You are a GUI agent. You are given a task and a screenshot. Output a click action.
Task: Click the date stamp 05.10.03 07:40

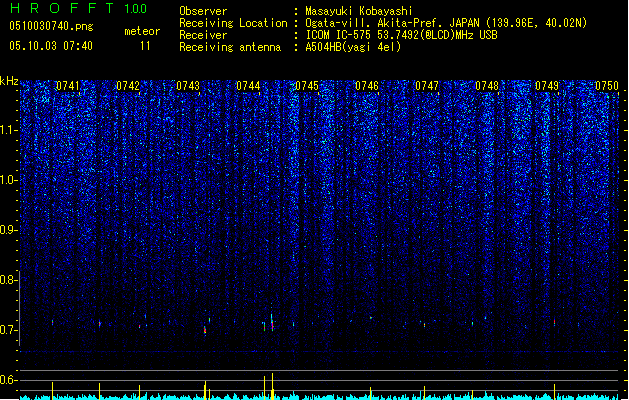click(51, 46)
